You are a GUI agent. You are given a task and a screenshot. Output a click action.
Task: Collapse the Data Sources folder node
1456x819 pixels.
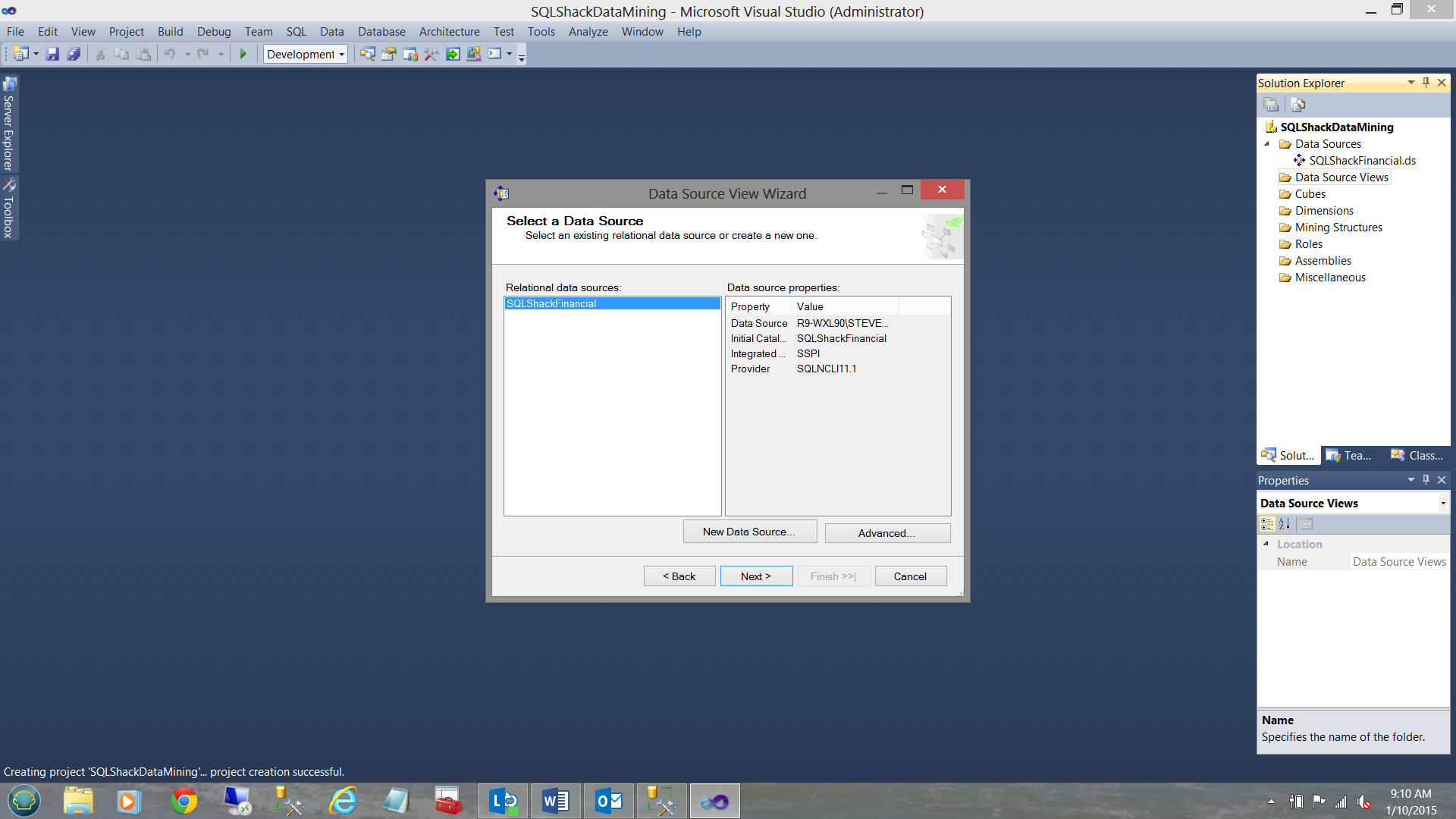(1266, 144)
